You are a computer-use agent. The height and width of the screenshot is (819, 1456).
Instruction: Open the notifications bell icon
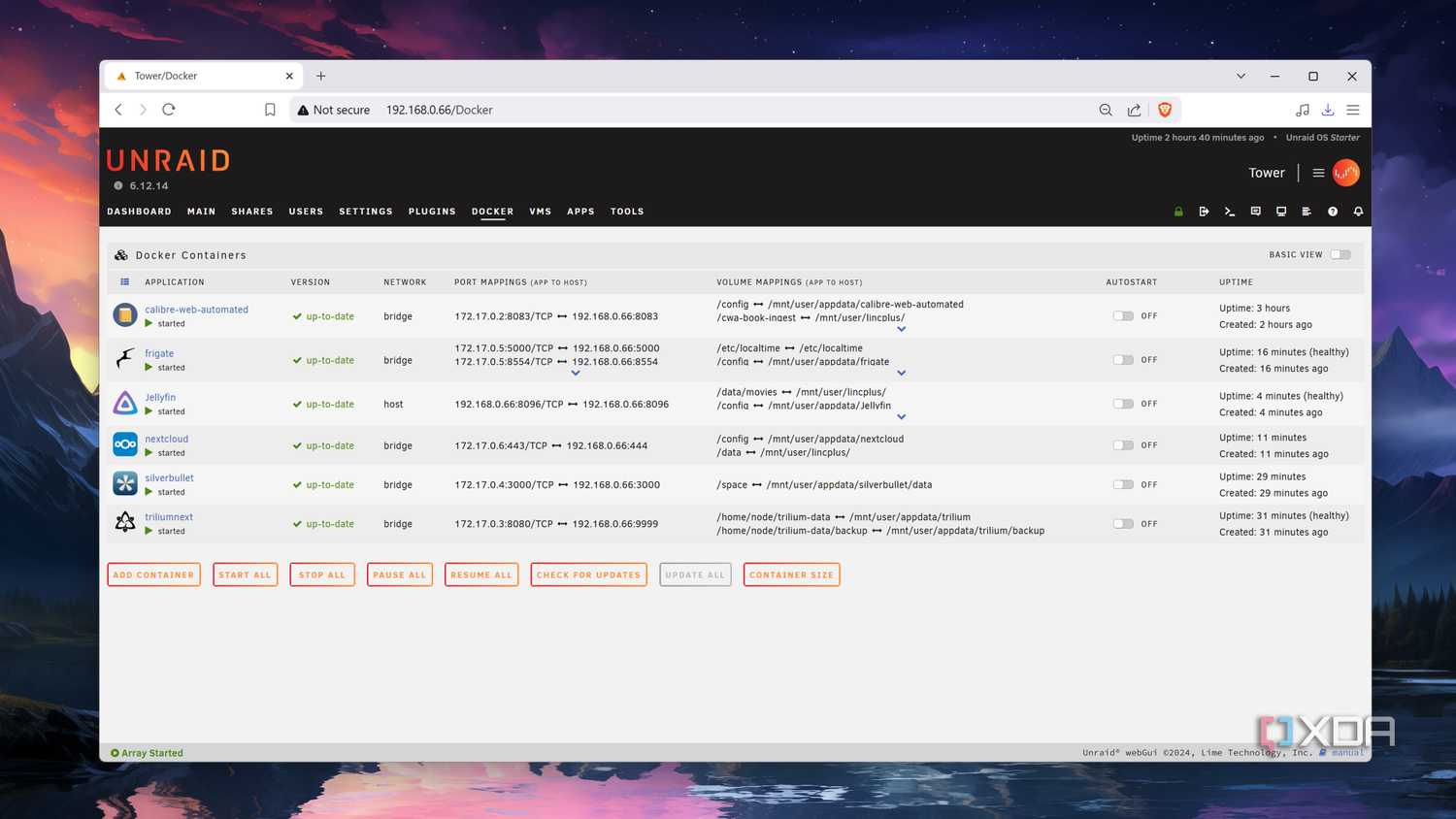(x=1358, y=212)
